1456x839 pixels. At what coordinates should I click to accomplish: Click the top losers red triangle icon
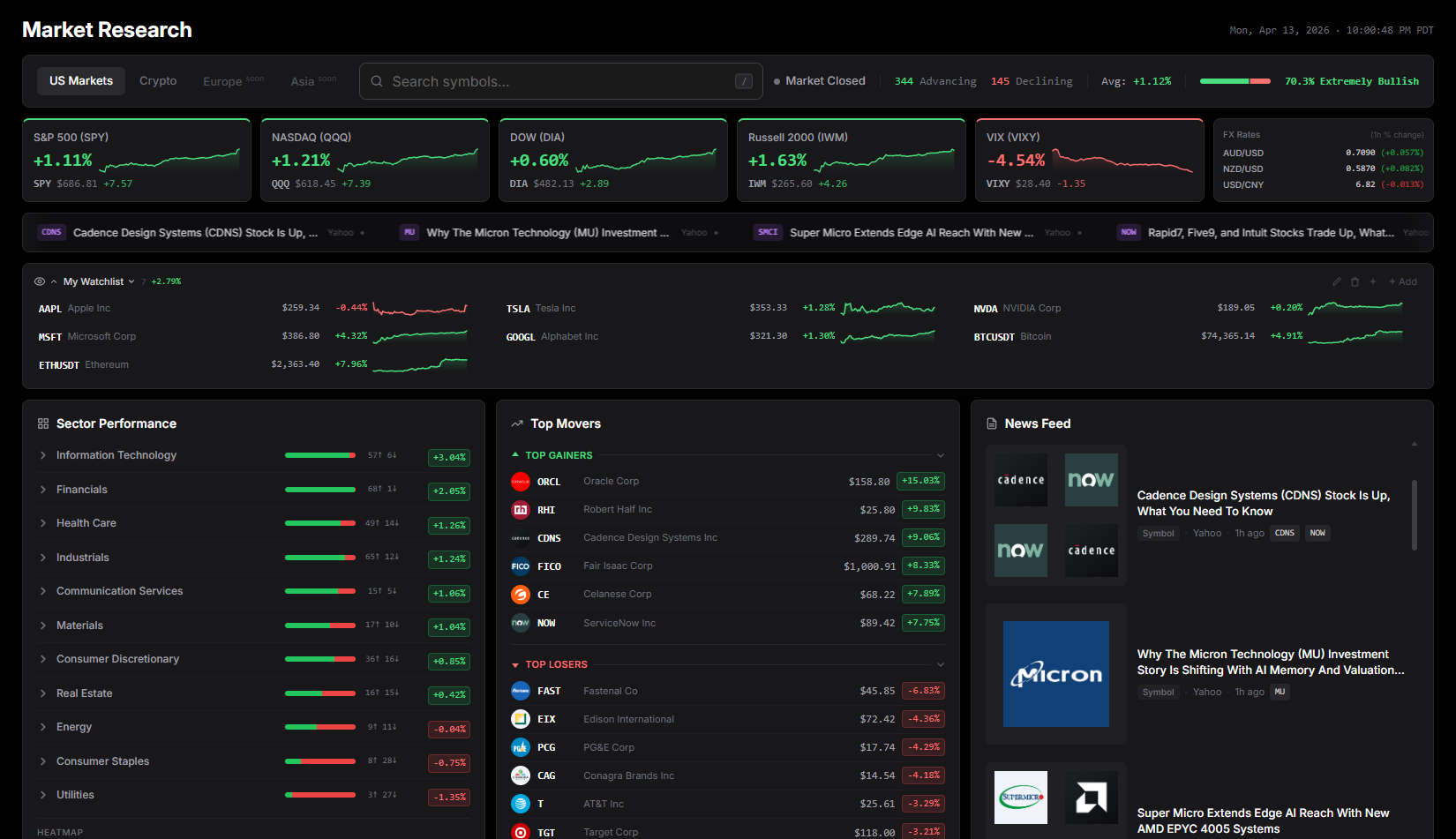pos(515,664)
